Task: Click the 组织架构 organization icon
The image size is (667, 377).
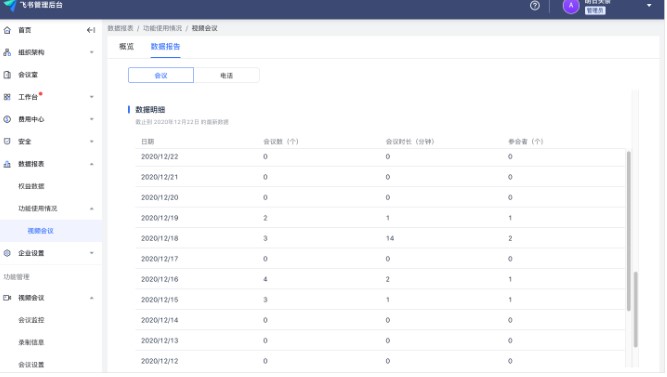Action: coord(7,52)
